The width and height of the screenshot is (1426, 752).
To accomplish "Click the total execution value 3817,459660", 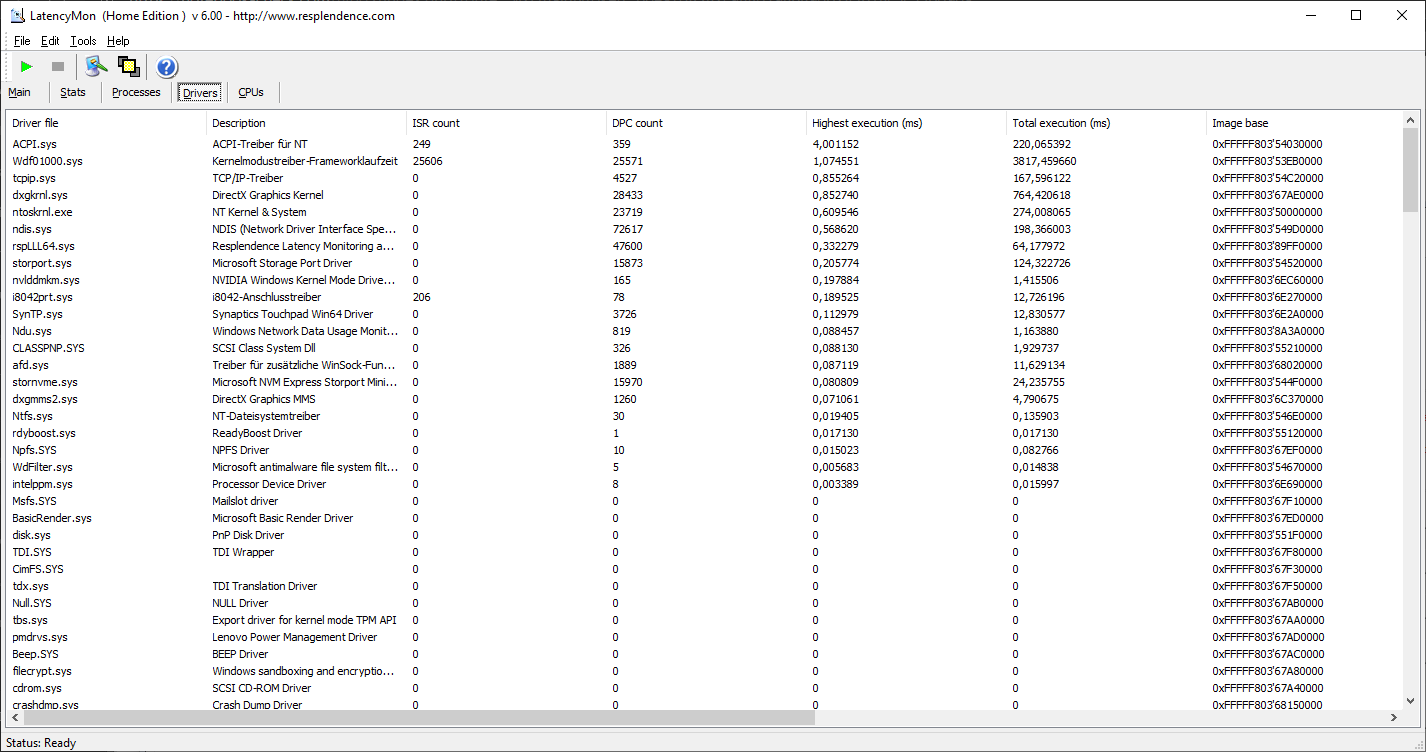I will [x=1044, y=161].
